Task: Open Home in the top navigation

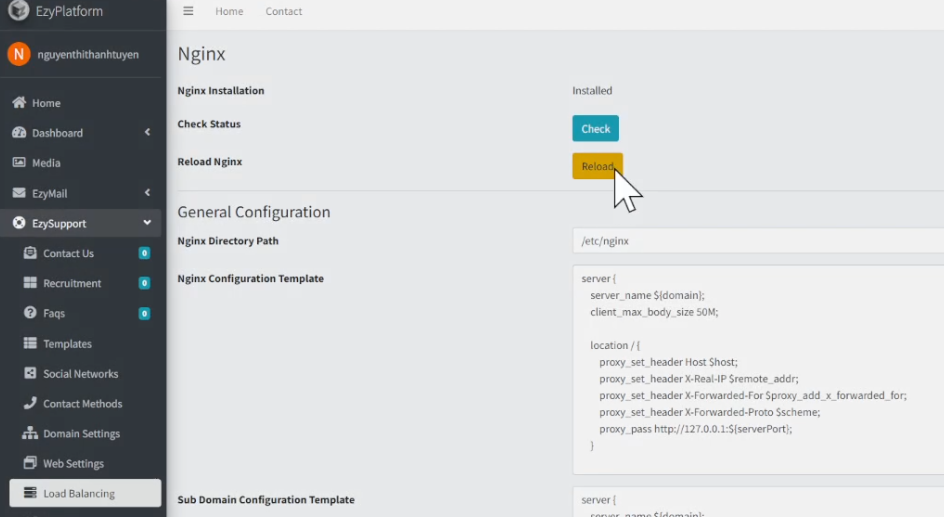Action: [x=229, y=12]
